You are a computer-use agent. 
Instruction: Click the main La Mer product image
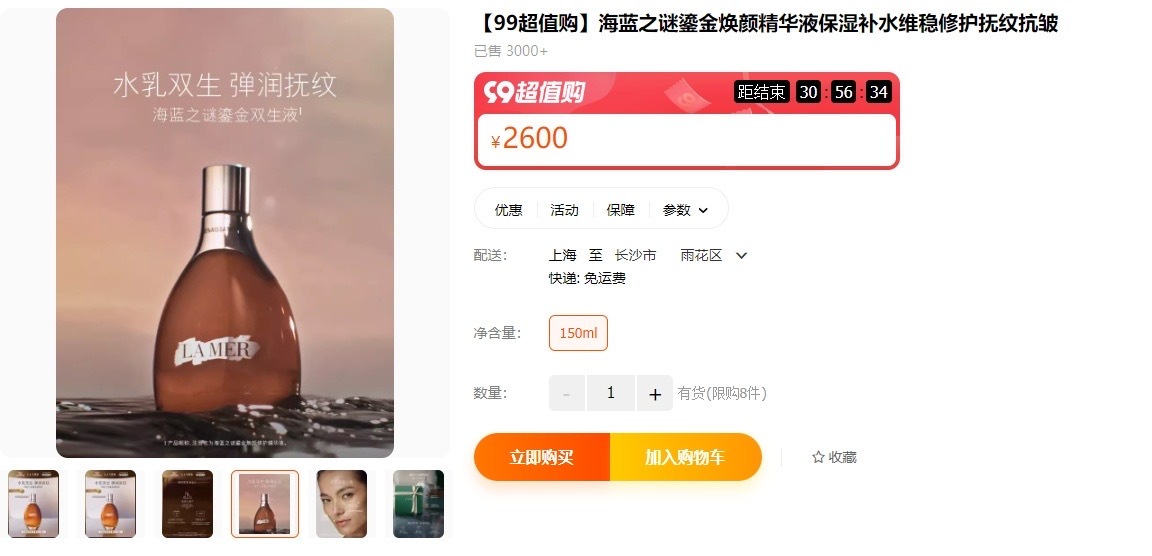pyautogui.click(x=225, y=233)
